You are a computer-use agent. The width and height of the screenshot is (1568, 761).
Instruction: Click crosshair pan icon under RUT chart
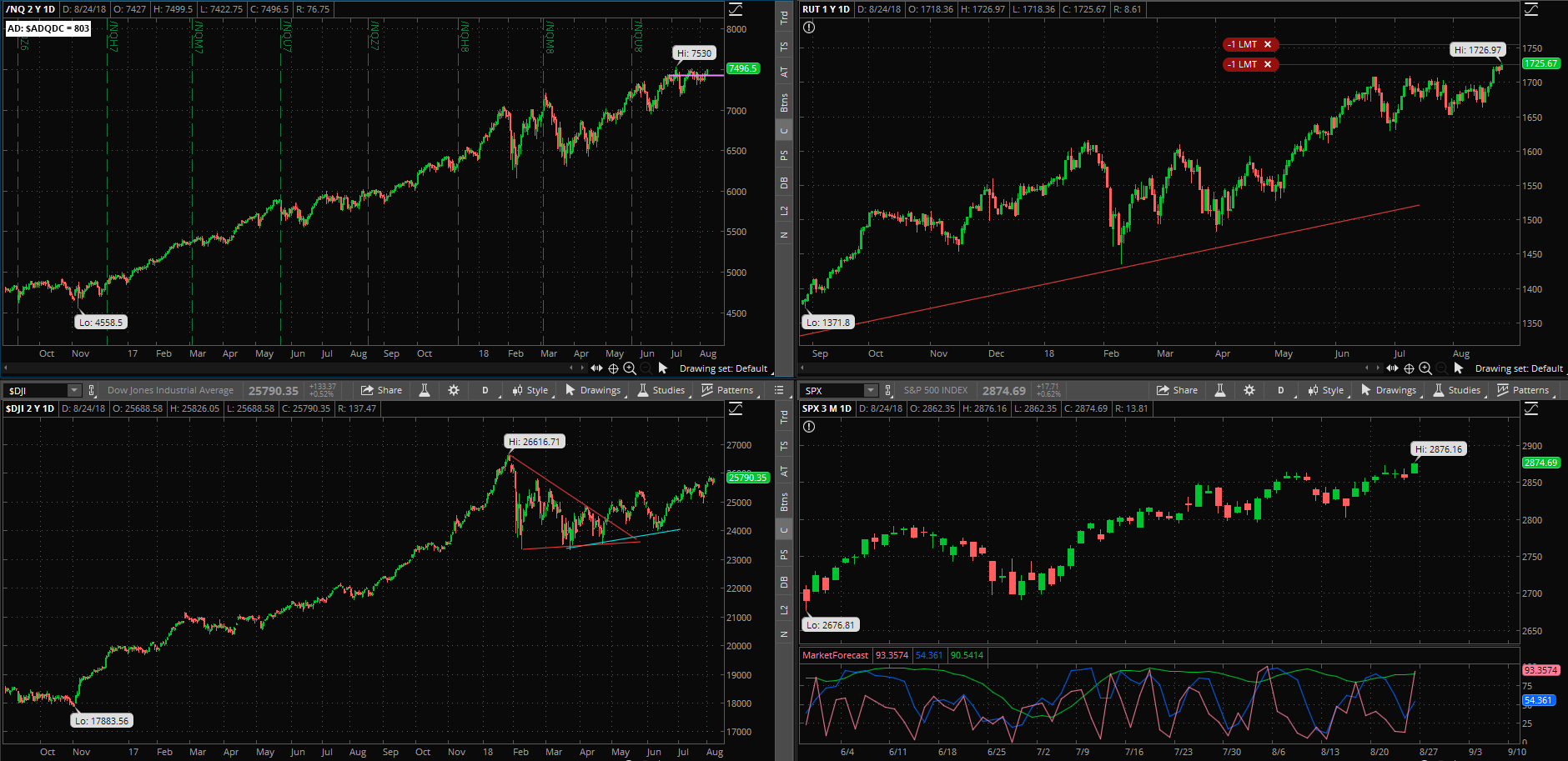pos(1409,368)
